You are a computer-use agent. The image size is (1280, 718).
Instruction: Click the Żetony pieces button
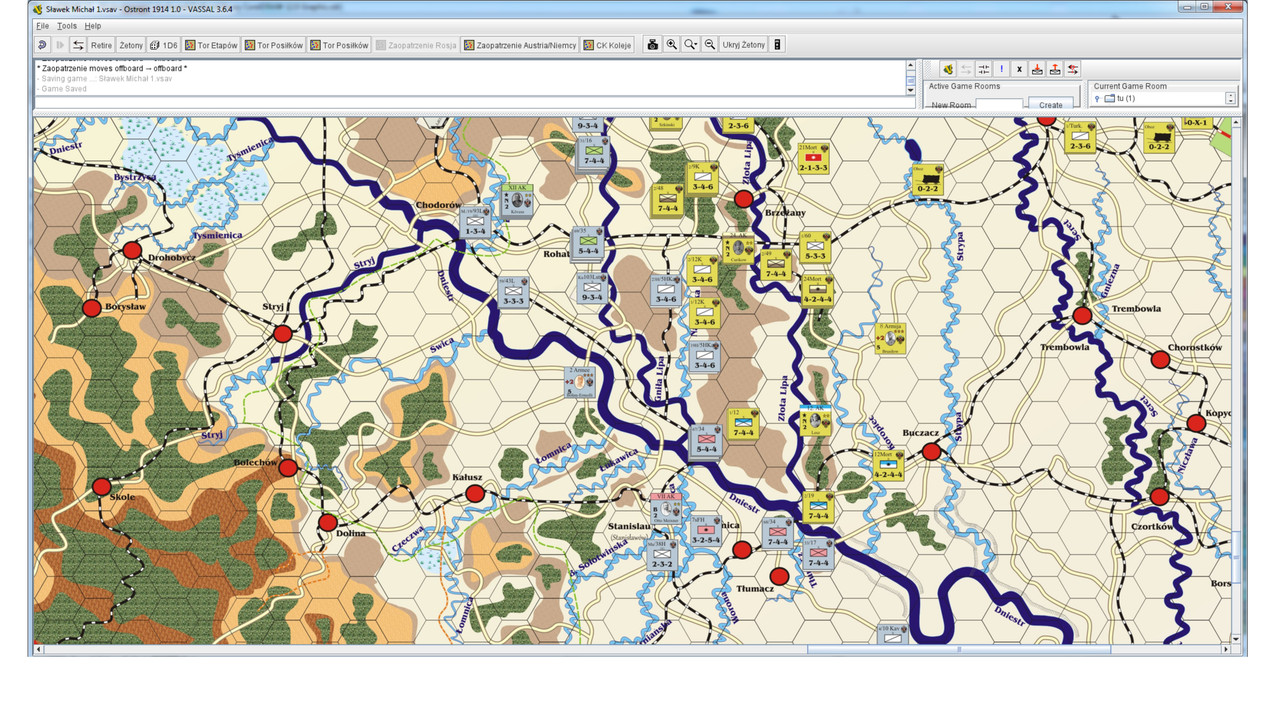pos(131,45)
